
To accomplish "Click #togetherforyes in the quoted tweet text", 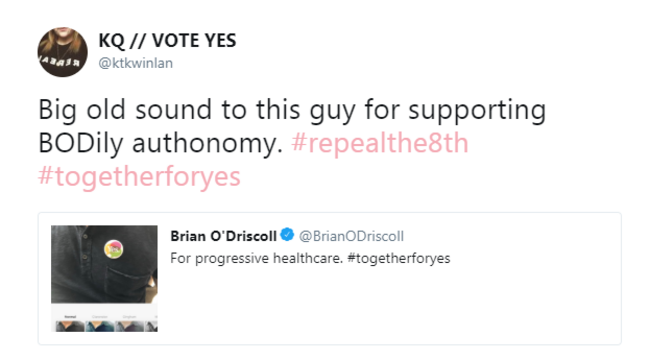I will [x=399, y=258].
